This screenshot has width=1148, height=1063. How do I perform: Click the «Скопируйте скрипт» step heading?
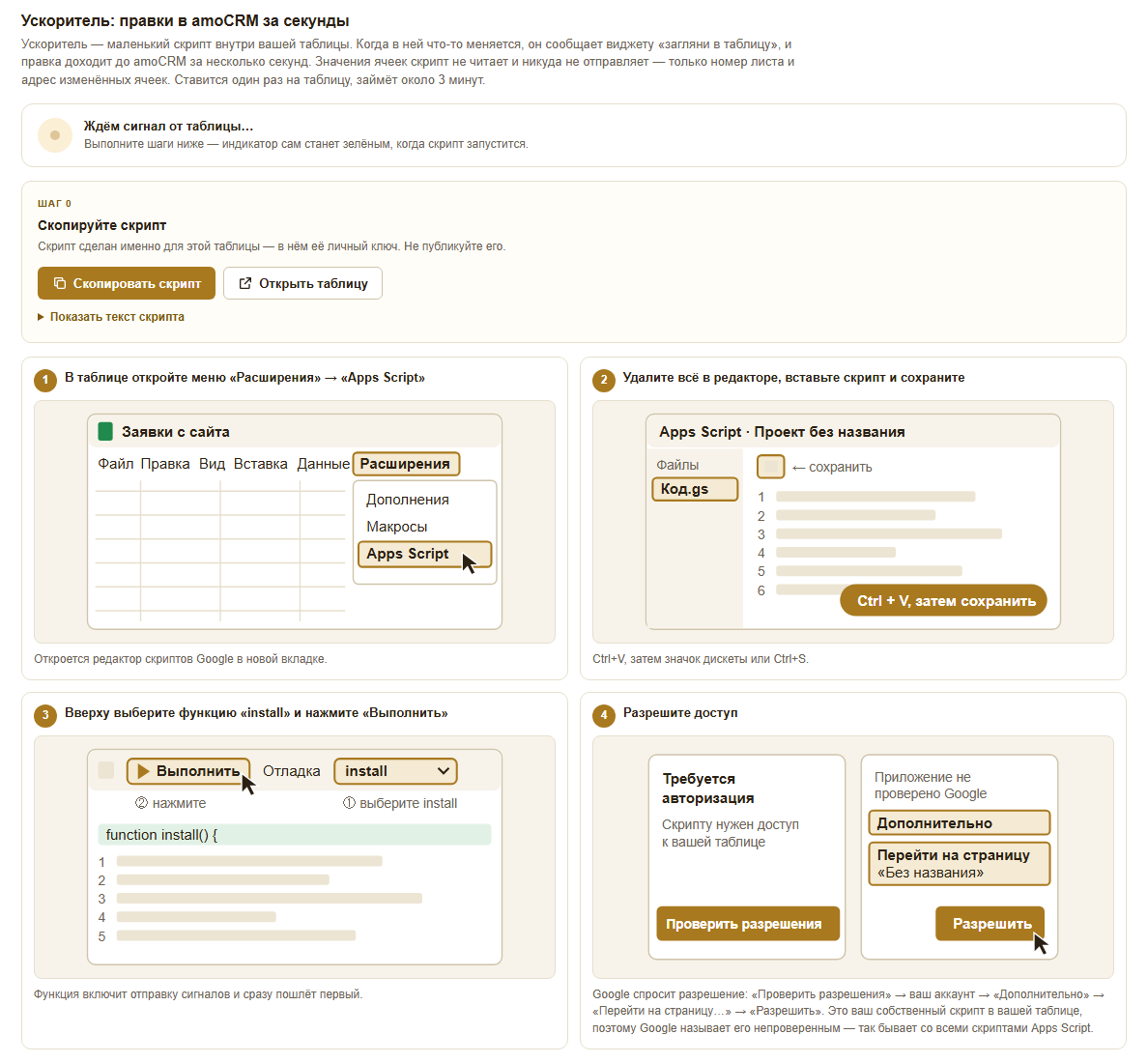[101, 225]
